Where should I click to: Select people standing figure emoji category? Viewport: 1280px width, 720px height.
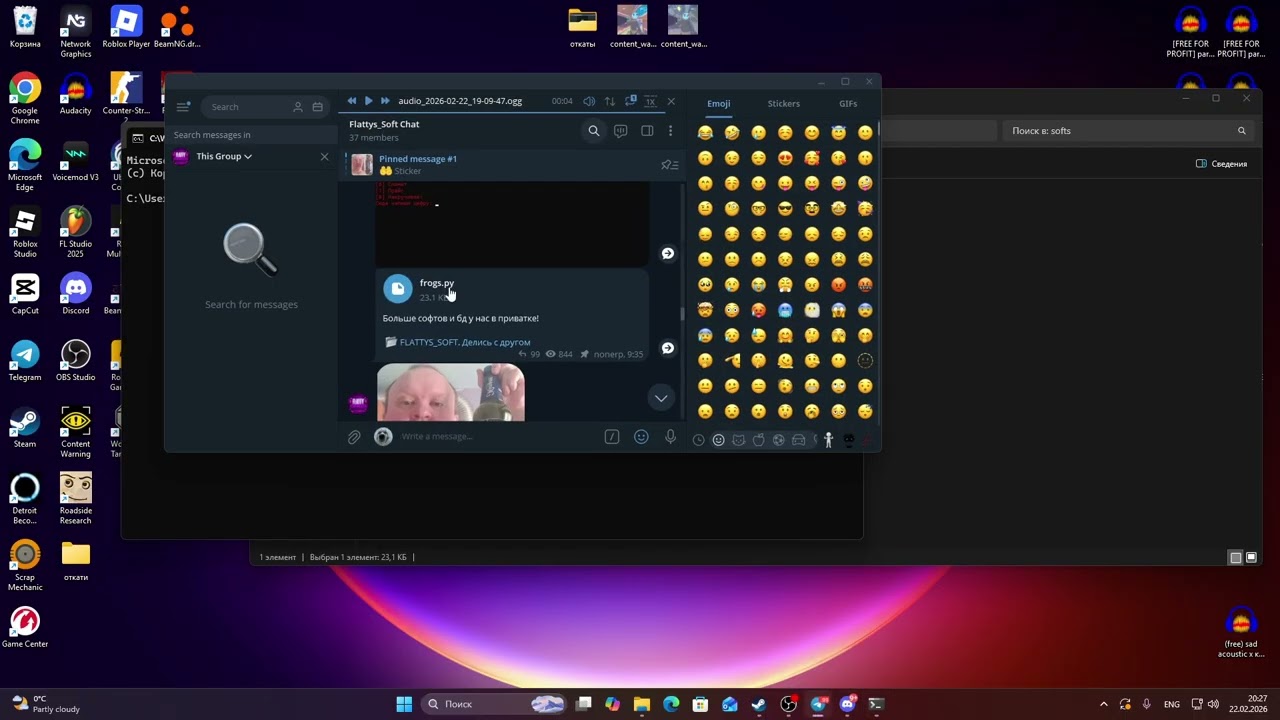pos(828,440)
